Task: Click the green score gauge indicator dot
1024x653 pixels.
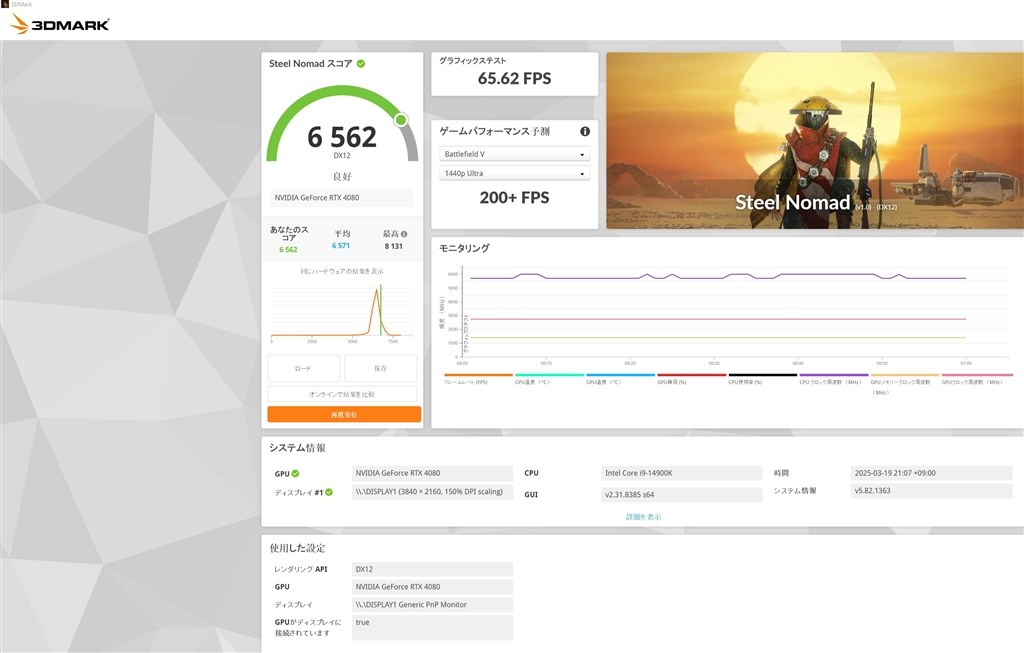Action: point(401,119)
